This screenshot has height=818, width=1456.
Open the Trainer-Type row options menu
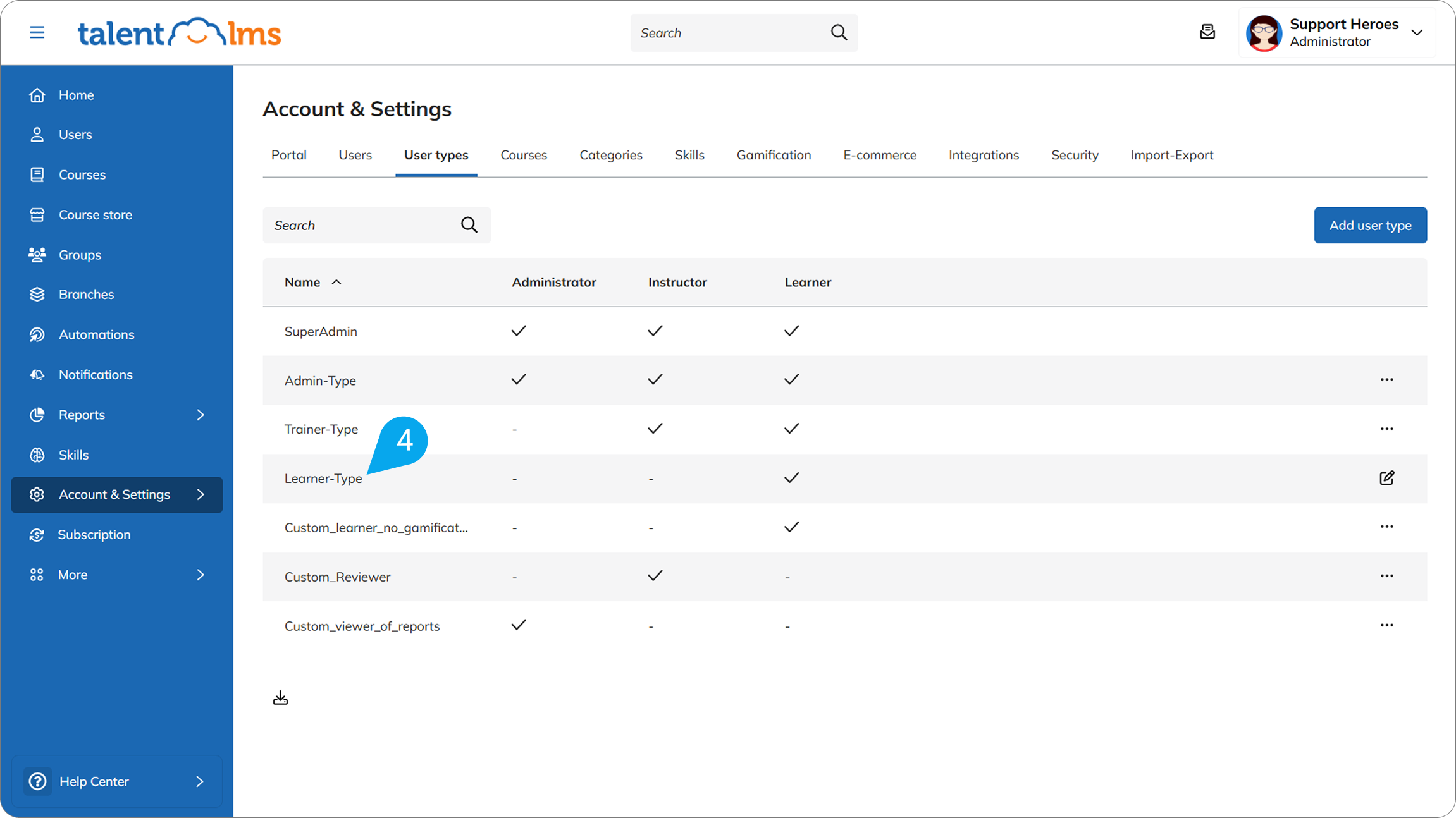1386,429
